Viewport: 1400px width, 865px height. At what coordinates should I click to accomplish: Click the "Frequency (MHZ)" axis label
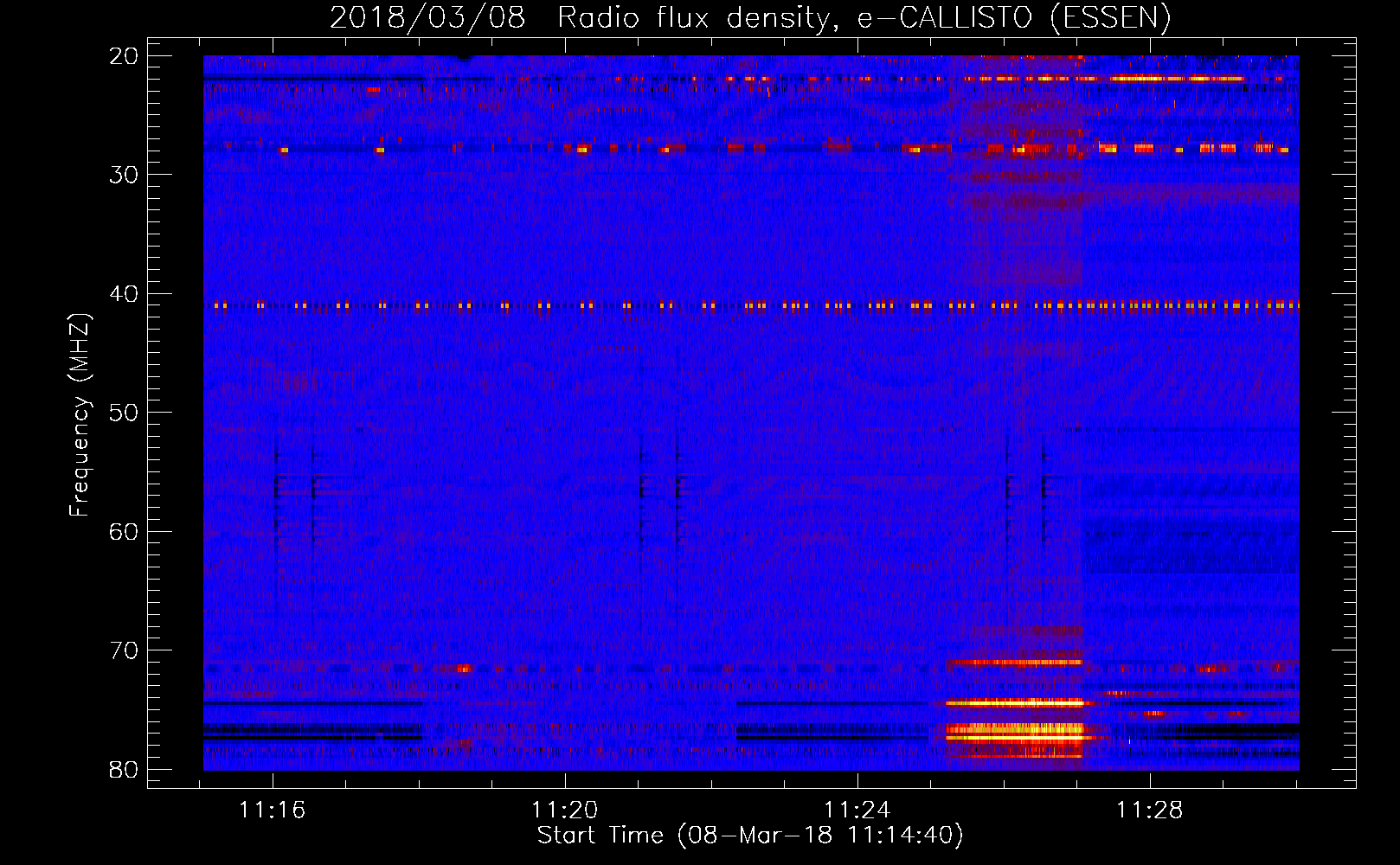[x=80, y=414]
